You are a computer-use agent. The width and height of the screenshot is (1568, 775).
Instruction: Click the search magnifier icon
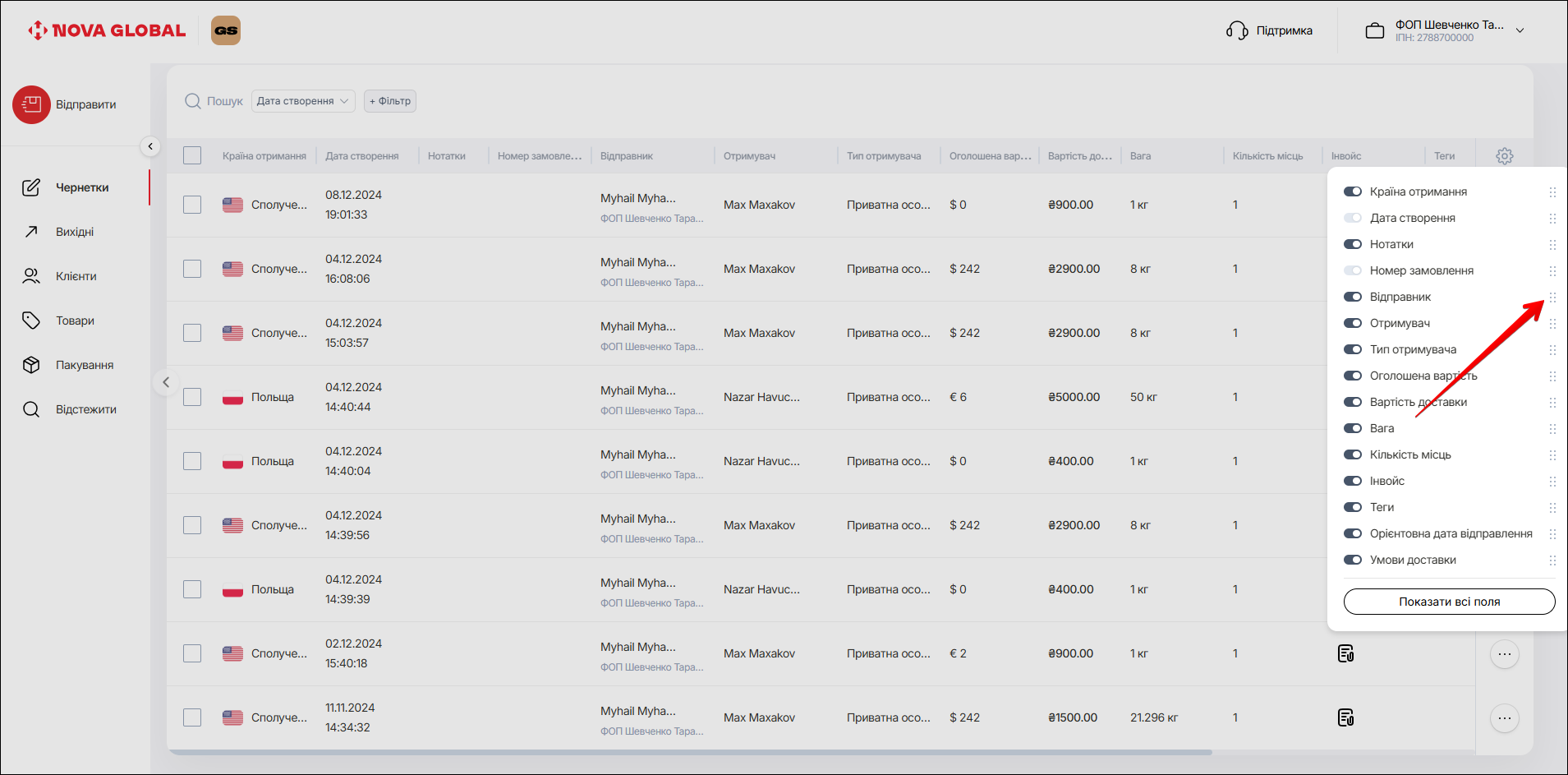(193, 101)
